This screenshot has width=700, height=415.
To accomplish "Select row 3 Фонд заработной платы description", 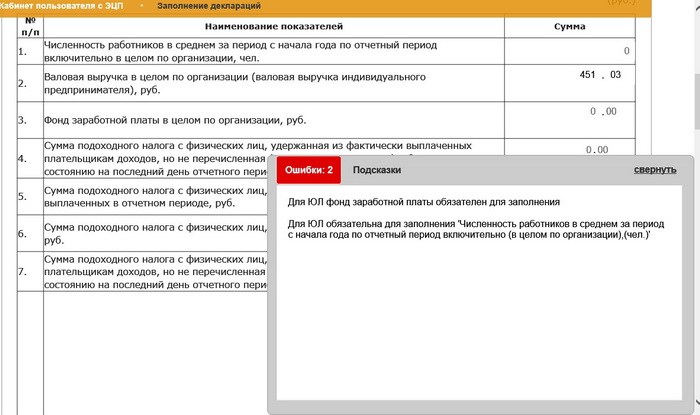I will click(175, 120).
